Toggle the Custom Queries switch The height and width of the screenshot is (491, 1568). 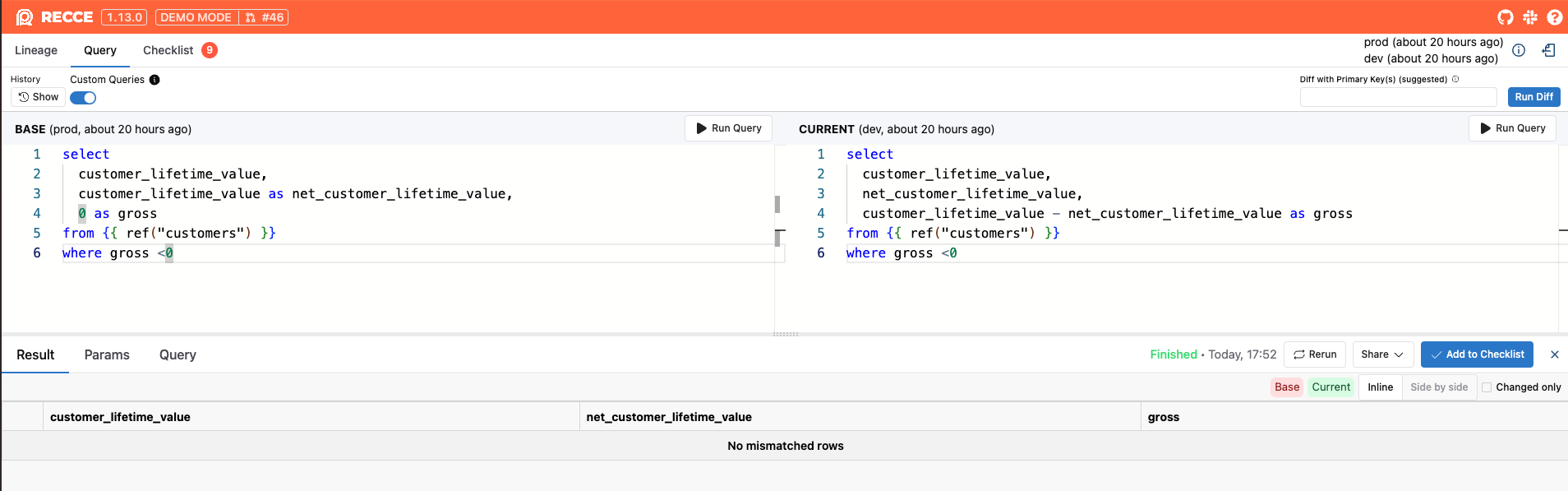(x=83, y=98)
